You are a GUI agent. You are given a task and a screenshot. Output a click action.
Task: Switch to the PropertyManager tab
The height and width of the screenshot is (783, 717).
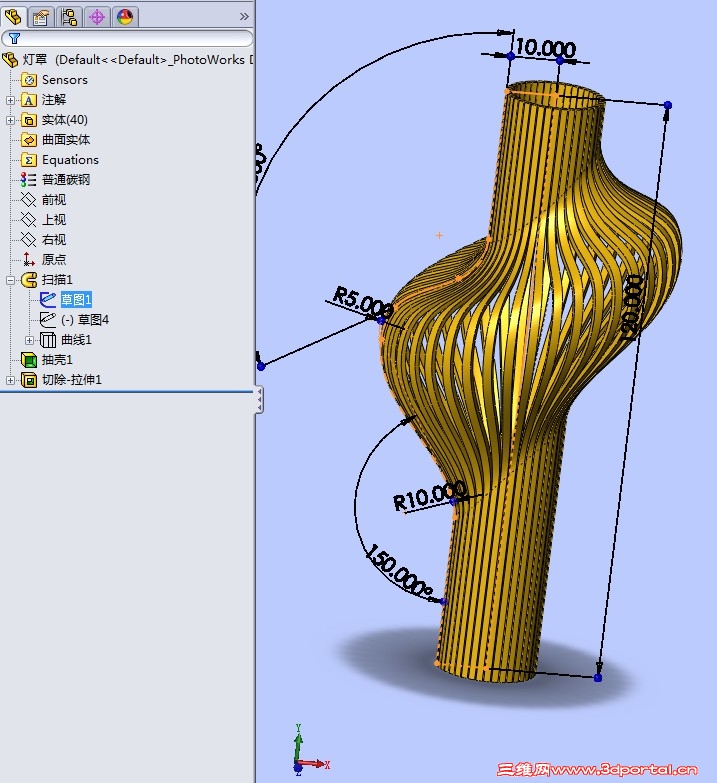click(41, 17)
